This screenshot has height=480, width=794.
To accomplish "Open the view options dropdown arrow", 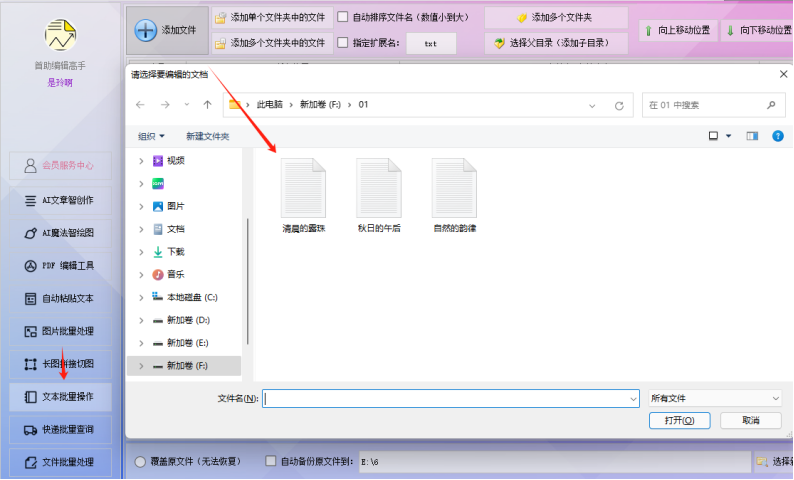I will [729, 136].
